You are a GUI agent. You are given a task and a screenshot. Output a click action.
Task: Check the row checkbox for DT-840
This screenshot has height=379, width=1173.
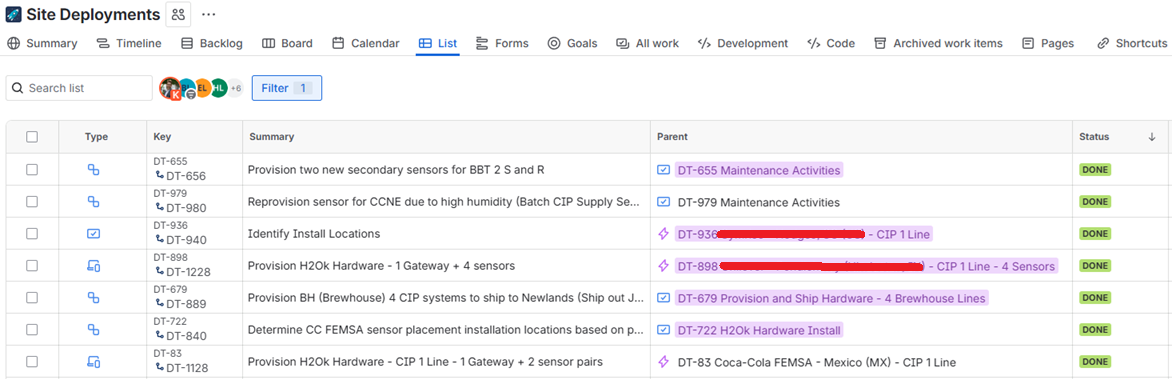(x=31, y=330)
